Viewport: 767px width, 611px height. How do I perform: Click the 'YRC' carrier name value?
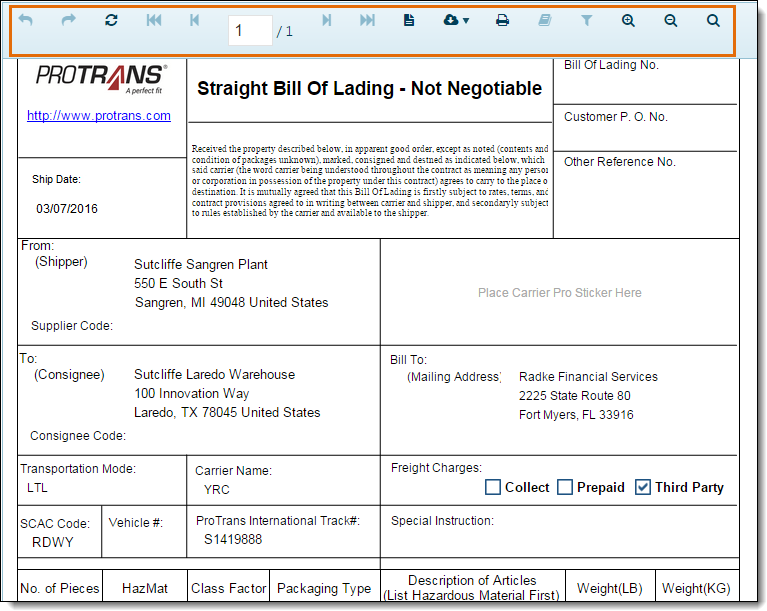click(217, 490)
